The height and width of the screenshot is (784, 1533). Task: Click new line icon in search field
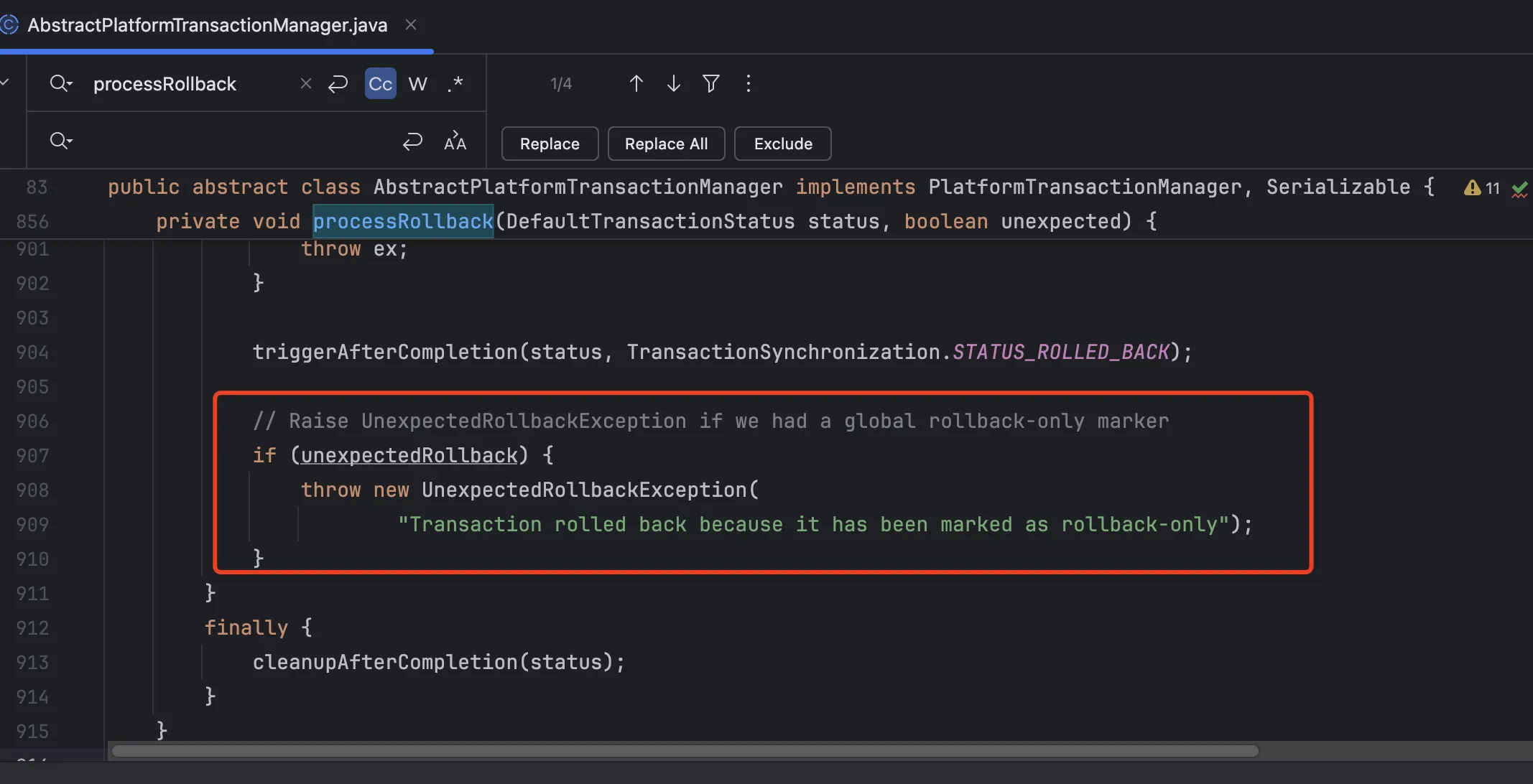click(338, 84)
